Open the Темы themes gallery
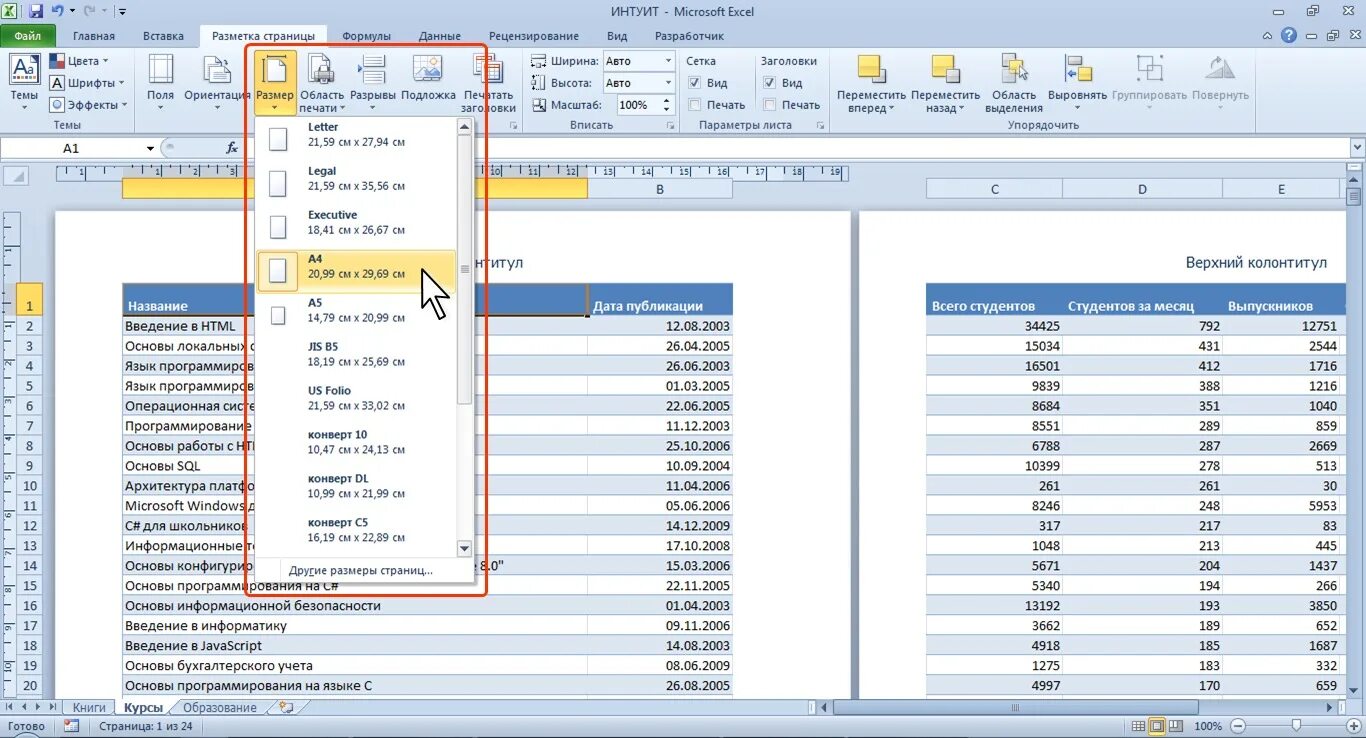 [x=24, y=82]
